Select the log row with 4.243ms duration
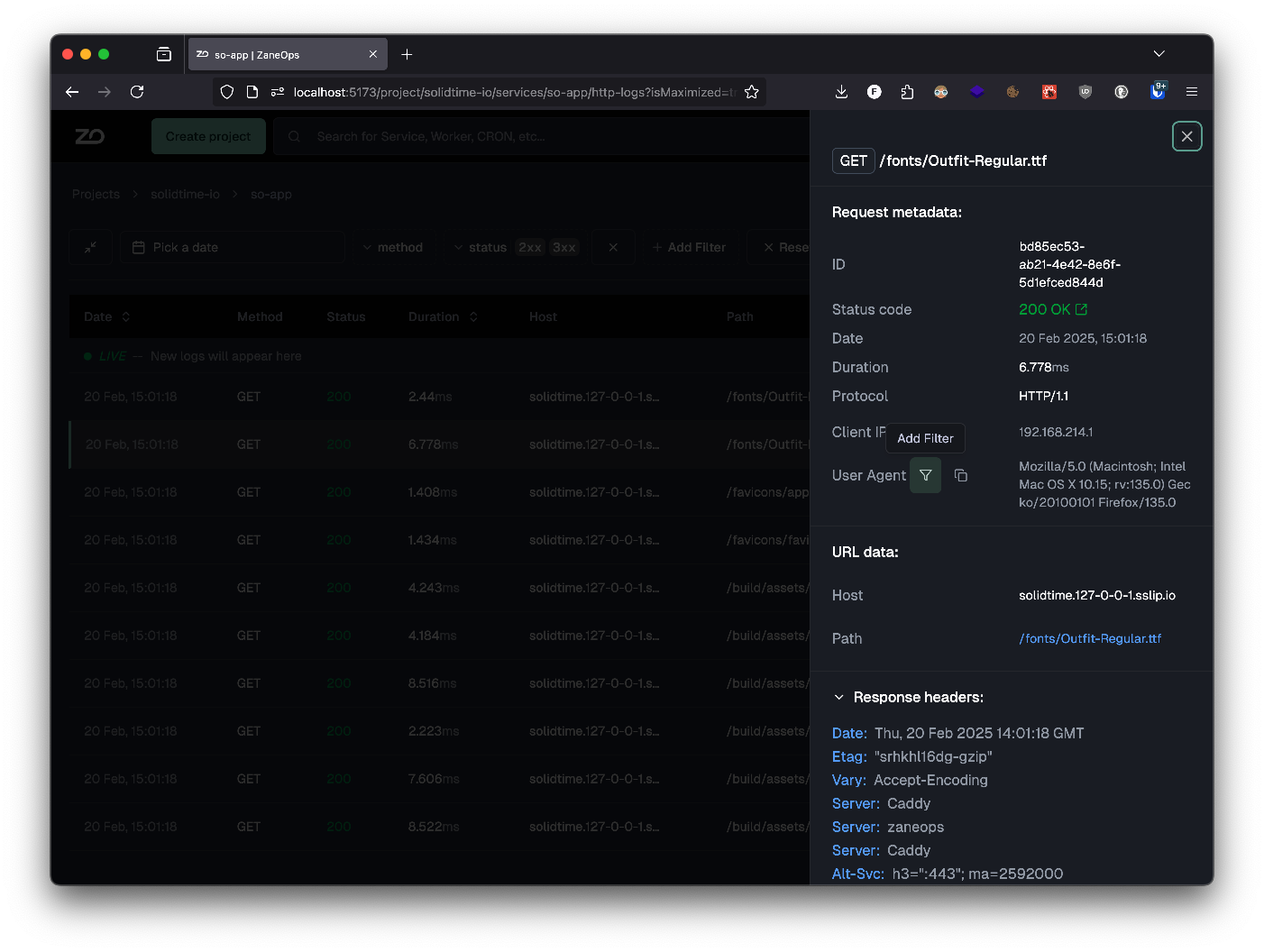 tap(439, 588)
